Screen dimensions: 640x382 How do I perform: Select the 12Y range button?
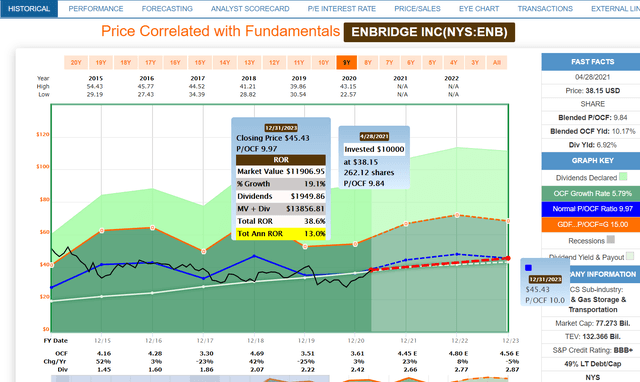(274, 62)
